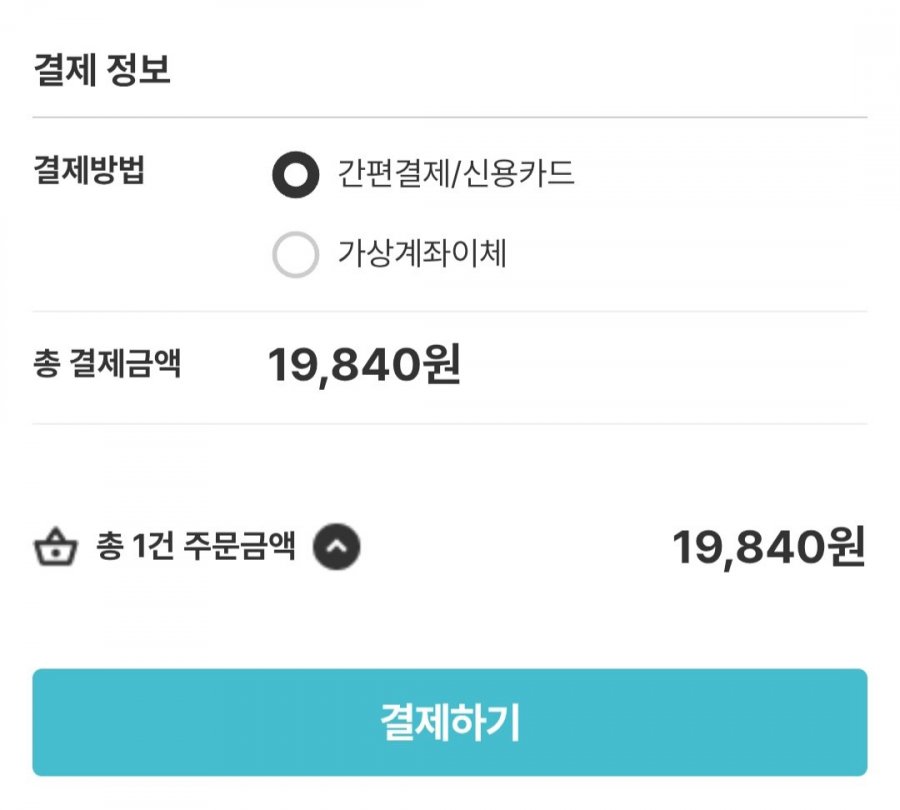Click the filled radio circle under 결제 정보

(296, 175)
